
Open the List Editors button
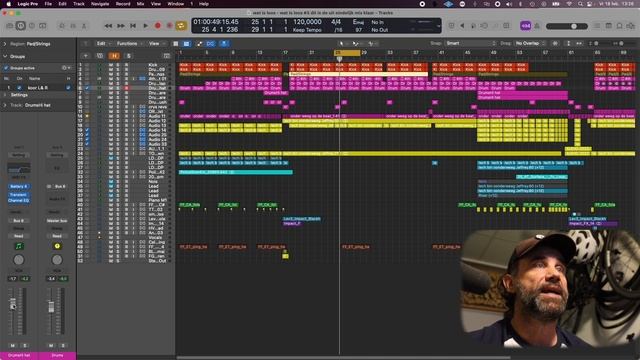pyautogui.click(x=598, y=26)
